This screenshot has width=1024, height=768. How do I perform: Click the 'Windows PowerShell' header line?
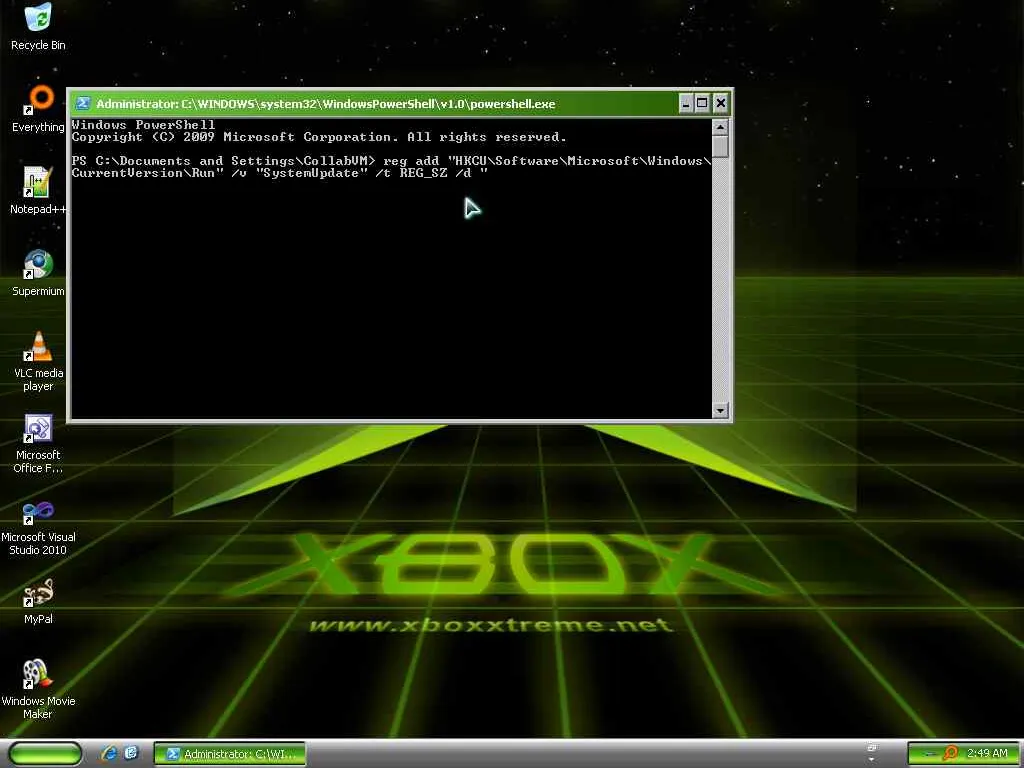coord(143,124)
